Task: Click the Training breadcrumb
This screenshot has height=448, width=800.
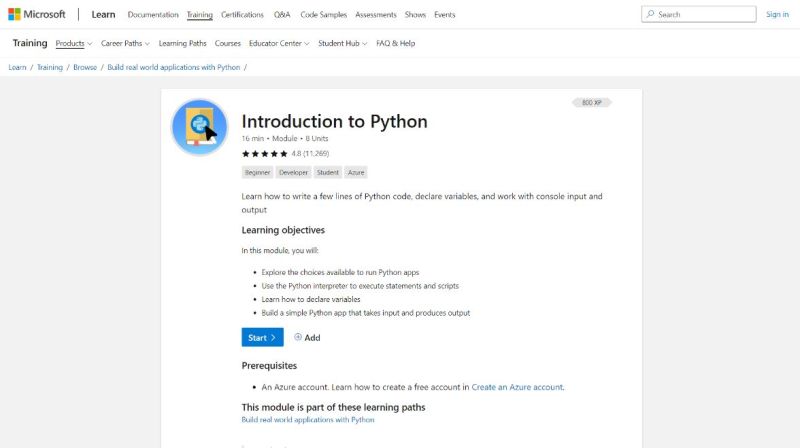Action: 49,67
